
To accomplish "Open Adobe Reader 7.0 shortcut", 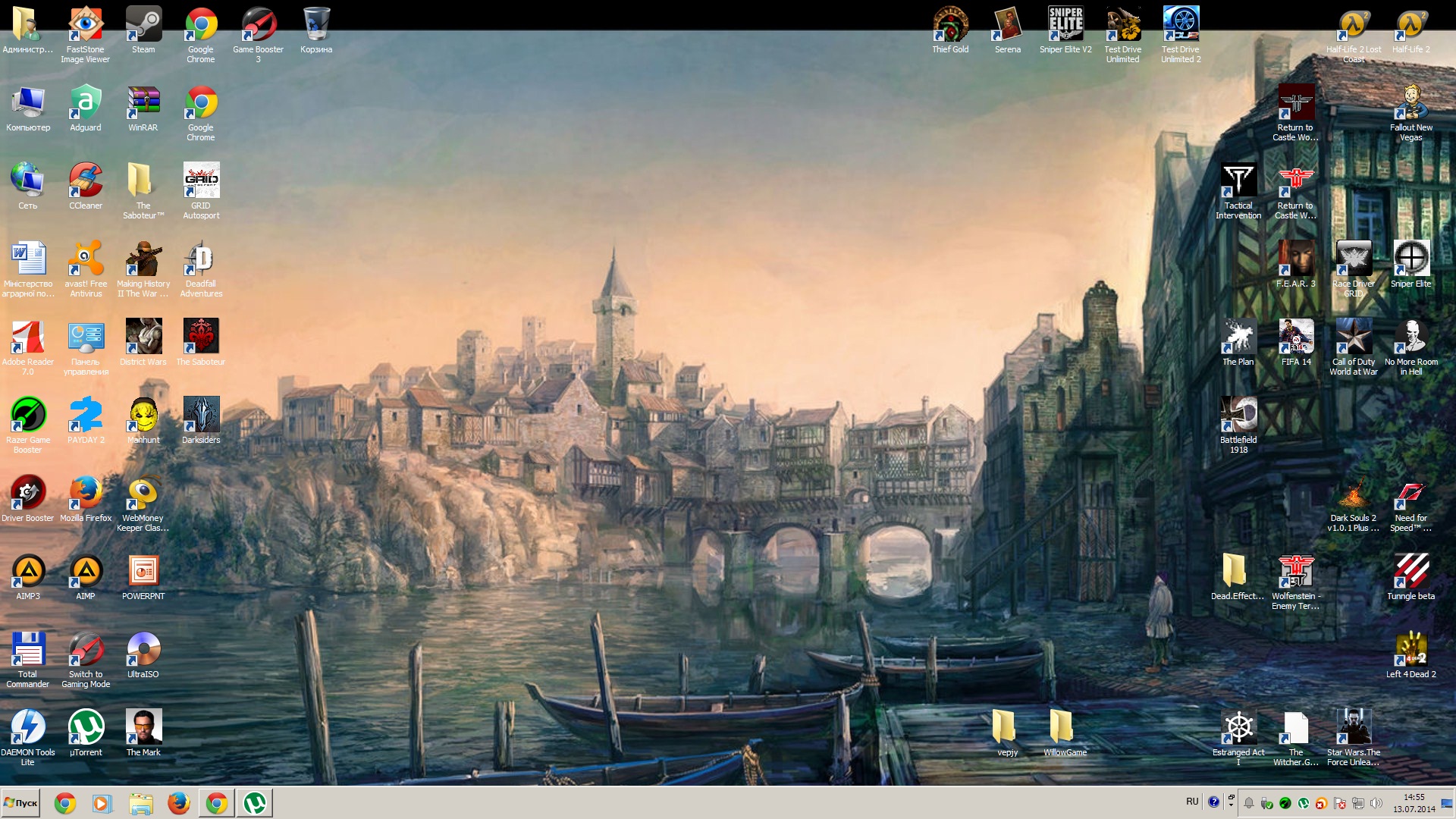I will 28,347.
